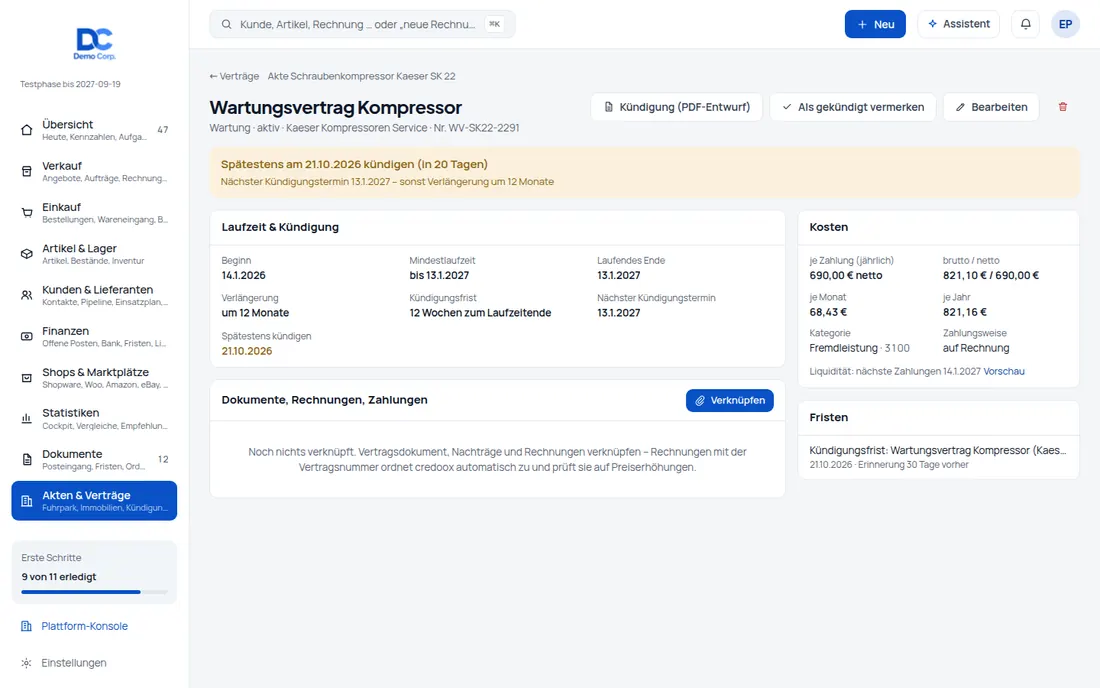1100x688 pixels.
Task: Delete contract with red trash icon
Action: [x=1063, y=107]
